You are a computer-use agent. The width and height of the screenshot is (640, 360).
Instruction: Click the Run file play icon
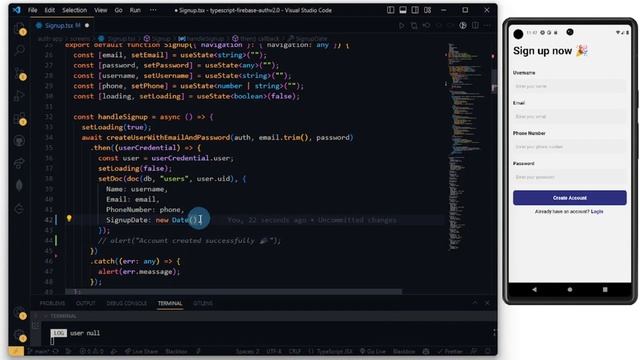[402, 25]
